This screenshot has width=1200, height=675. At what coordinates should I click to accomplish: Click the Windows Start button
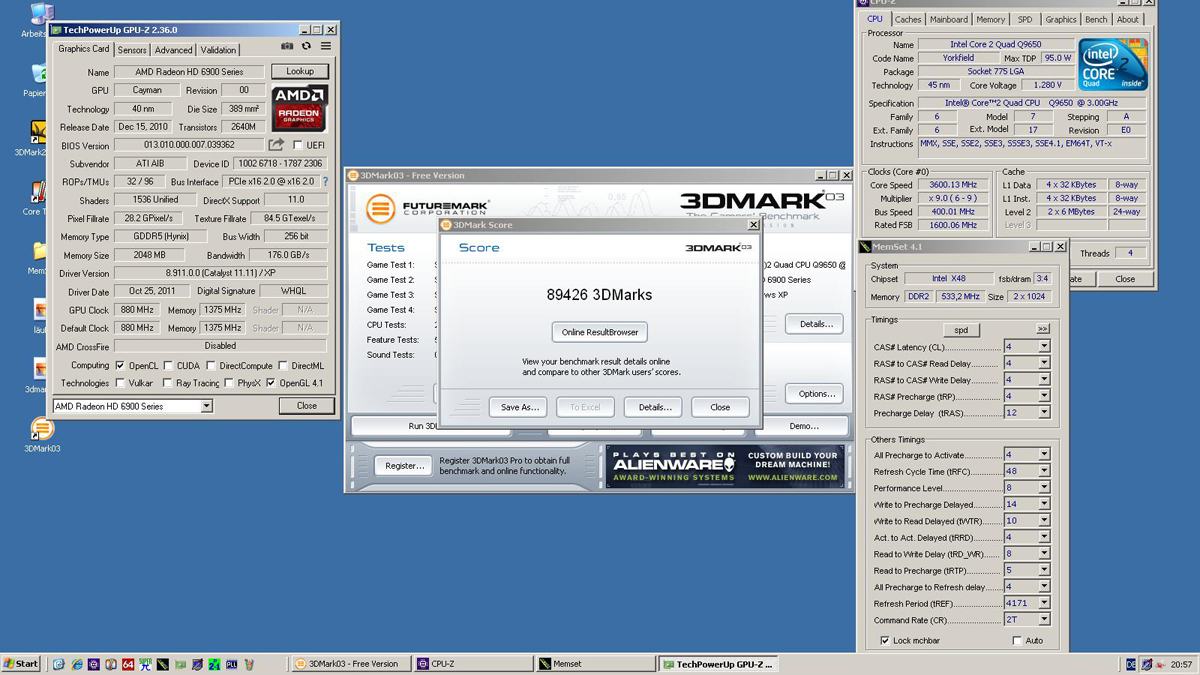21,664
